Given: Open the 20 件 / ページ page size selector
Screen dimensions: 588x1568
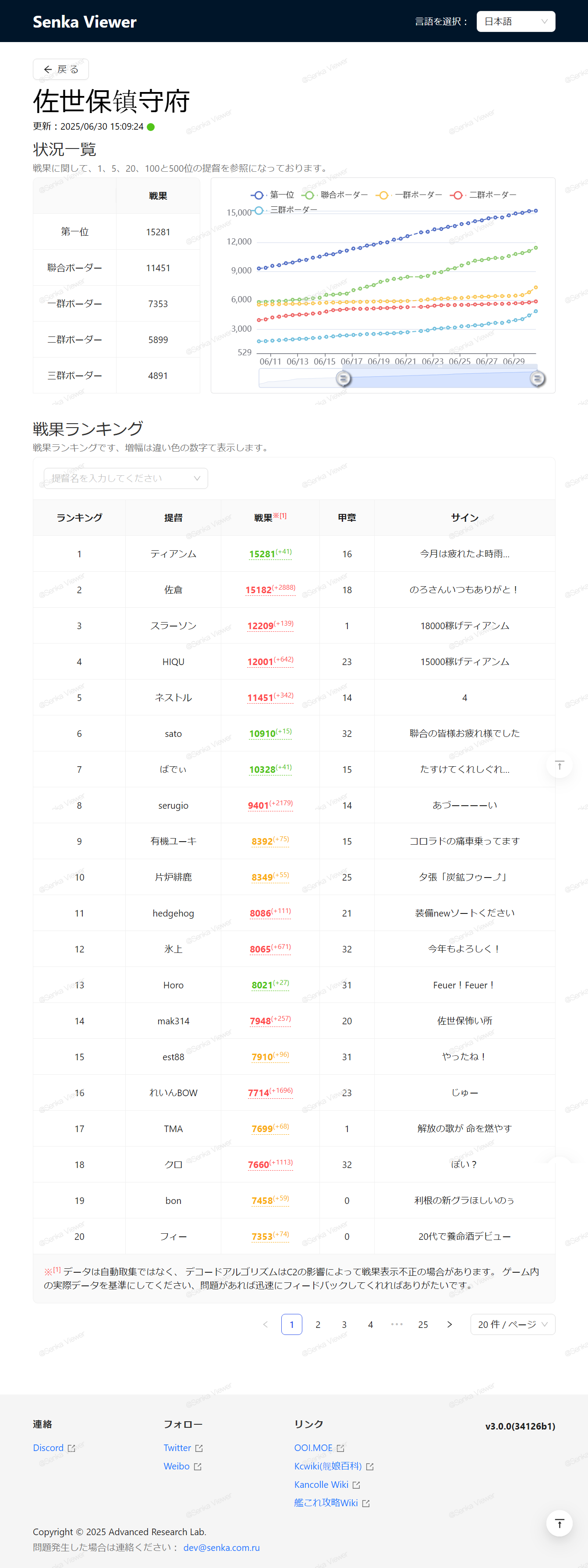Looking at the screenshot, I should click(x=513, y=1324).
